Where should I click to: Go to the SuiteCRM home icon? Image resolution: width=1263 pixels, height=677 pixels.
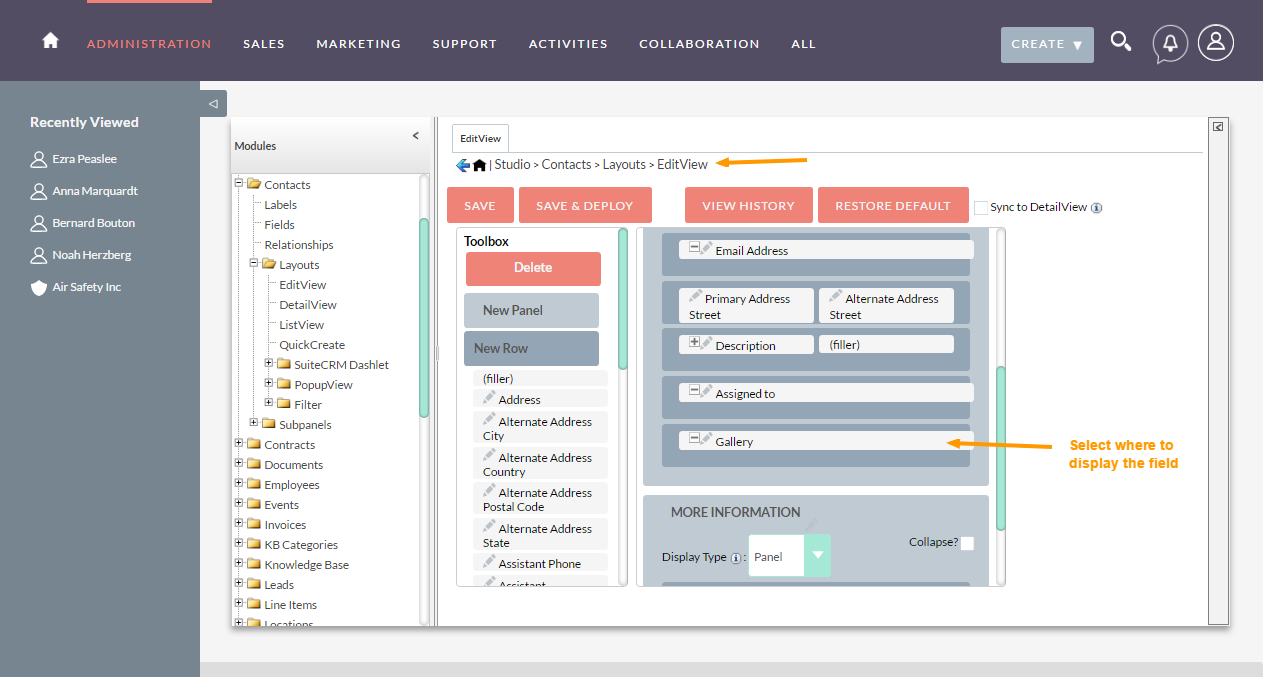(50, 41)
